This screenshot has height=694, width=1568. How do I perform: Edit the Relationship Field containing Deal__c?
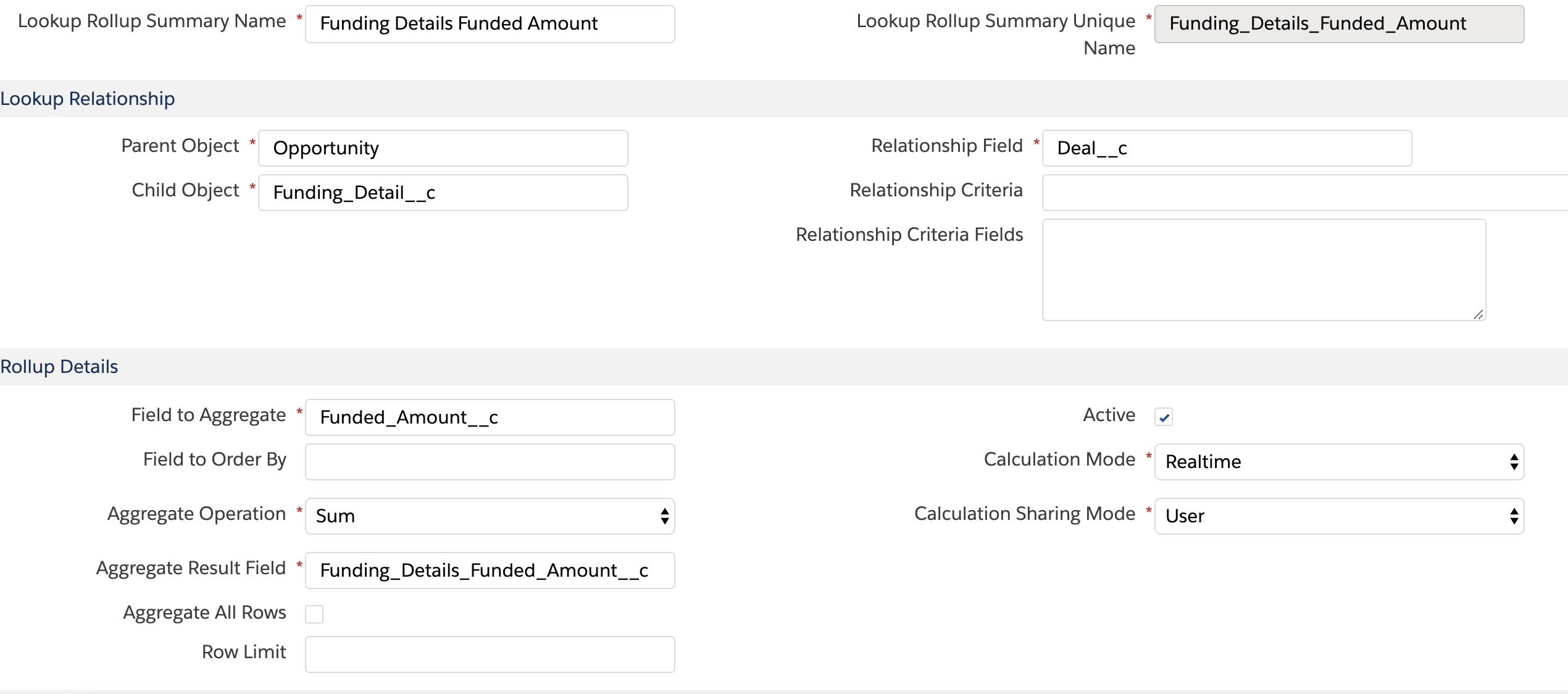(x=1226, y=148)
